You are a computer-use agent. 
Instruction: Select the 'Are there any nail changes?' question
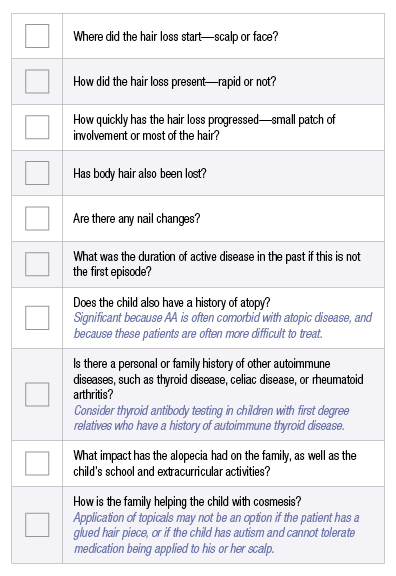(137, 219)
